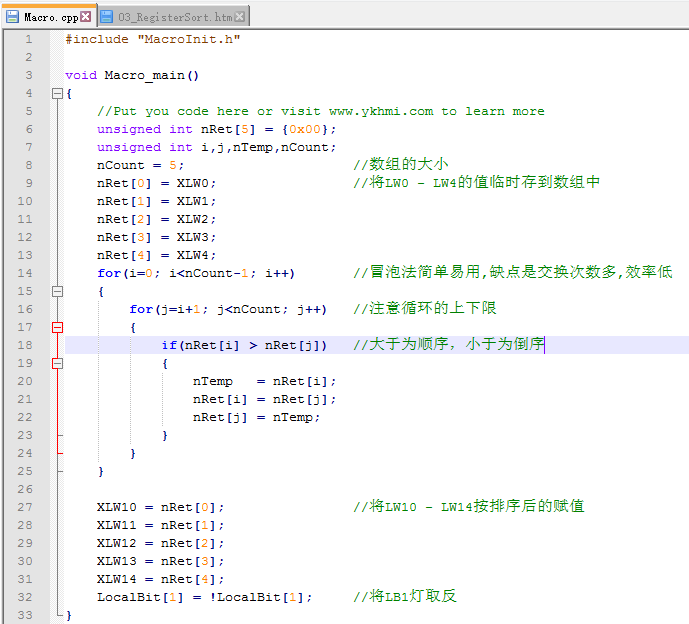Click on the XLW10 = nRet[0] assignment
The image size is (689, 624).
pos(160,507)
